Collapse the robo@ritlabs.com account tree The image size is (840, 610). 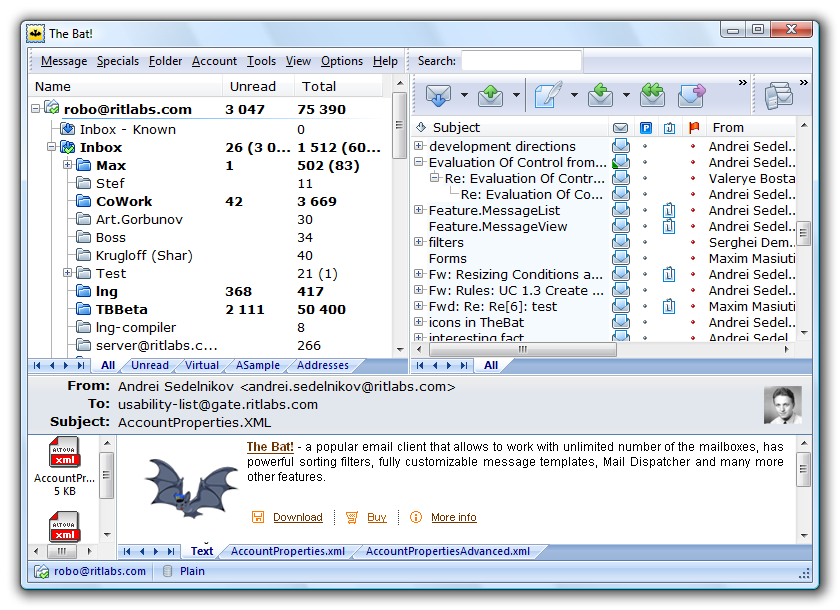(36, 109)
